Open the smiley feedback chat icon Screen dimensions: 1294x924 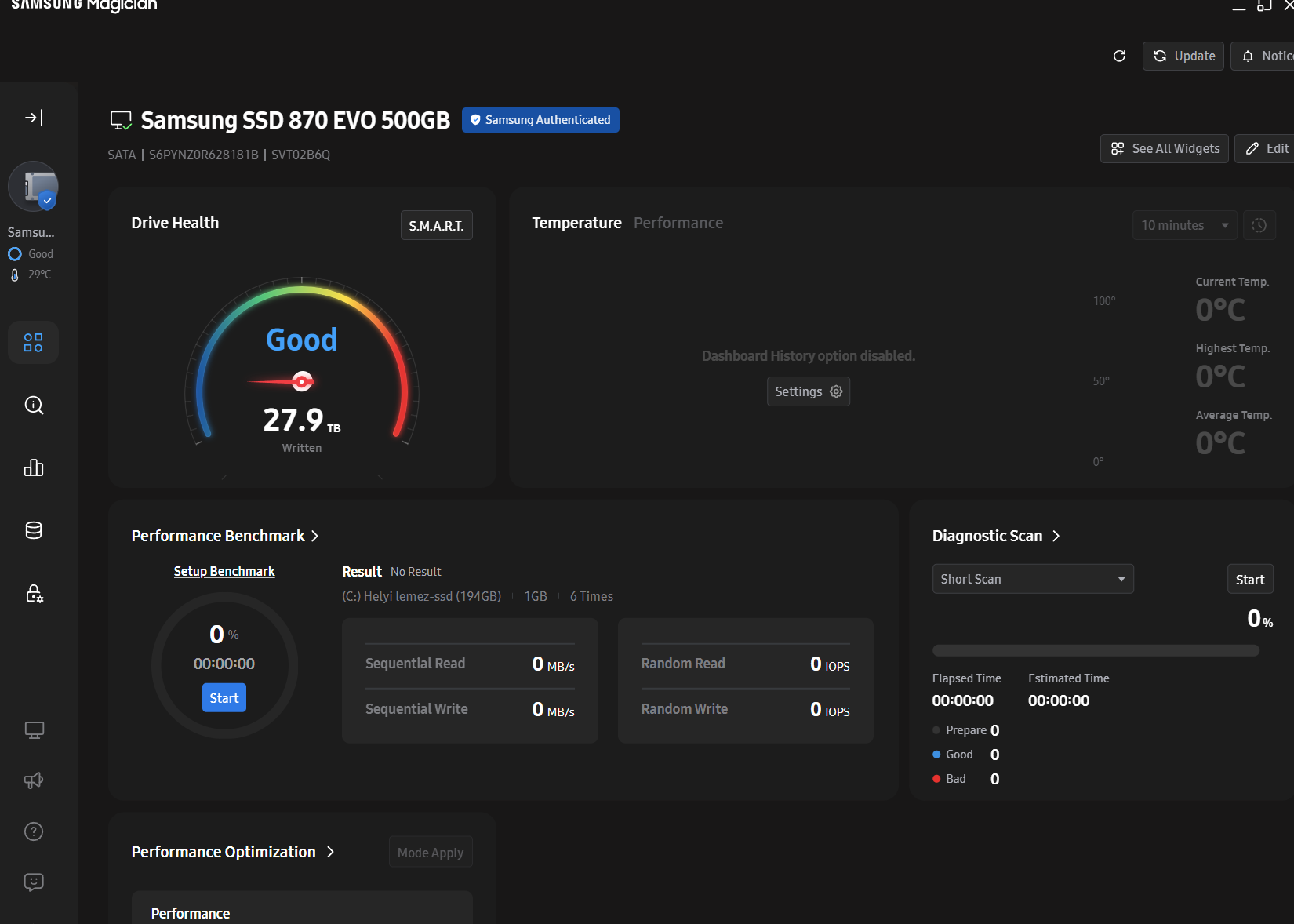(34, 882)
